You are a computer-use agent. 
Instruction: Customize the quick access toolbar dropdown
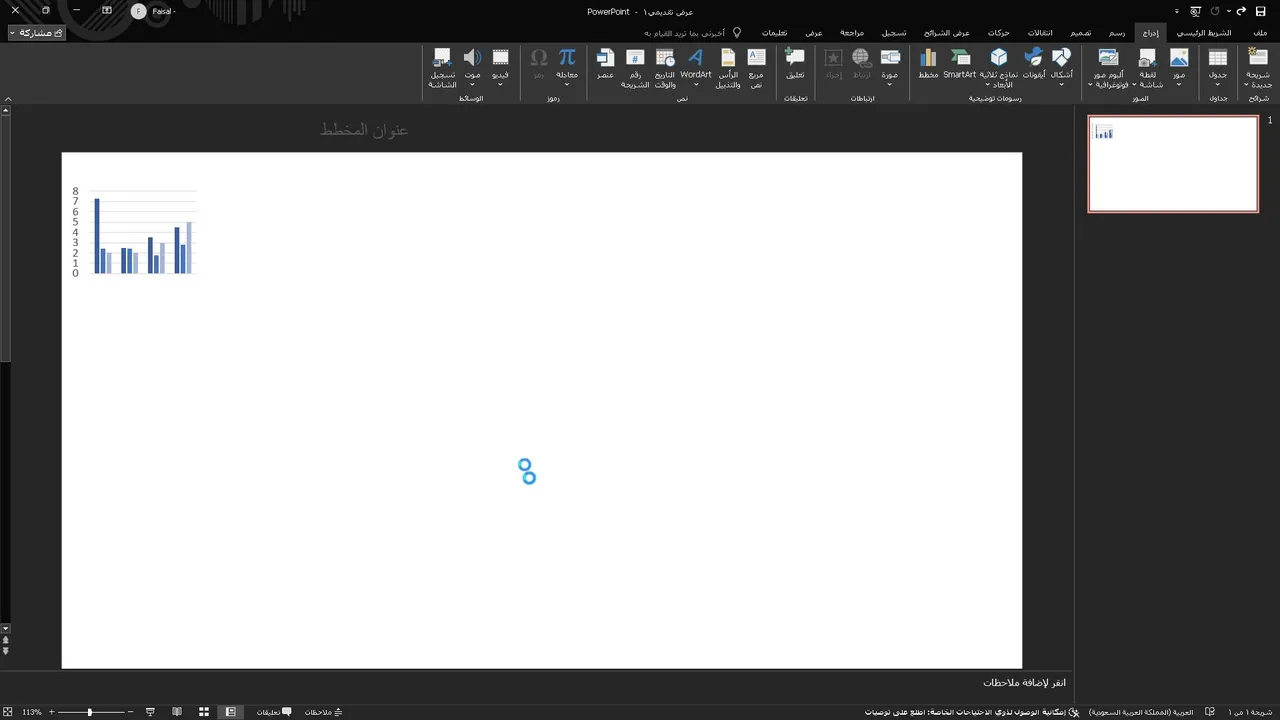[1176, 11]
